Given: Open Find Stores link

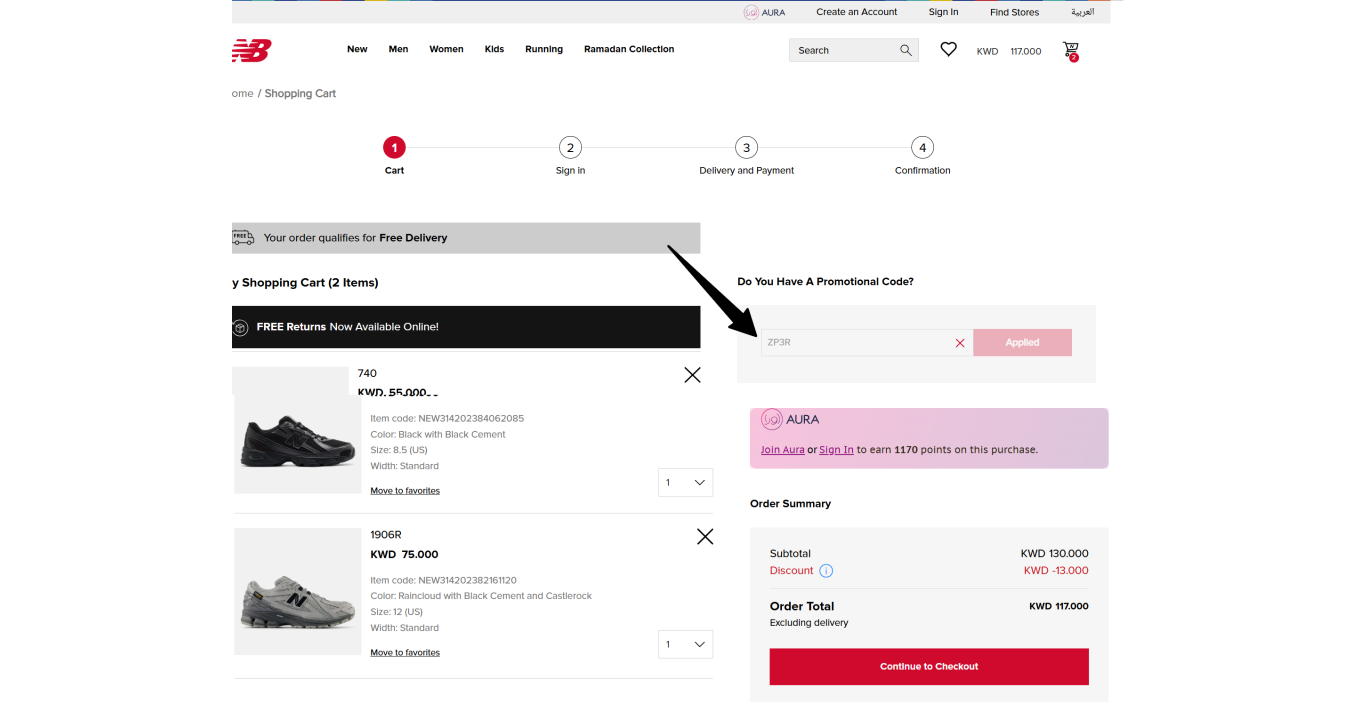Looking at the screenshot, I should pyautogui.click(x=1014, y=12).
